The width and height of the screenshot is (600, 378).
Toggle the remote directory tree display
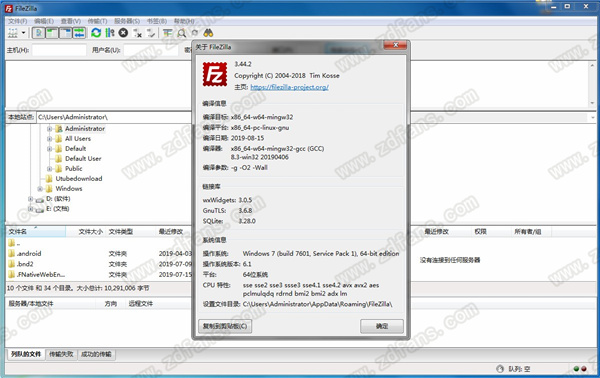click(66, 33)
